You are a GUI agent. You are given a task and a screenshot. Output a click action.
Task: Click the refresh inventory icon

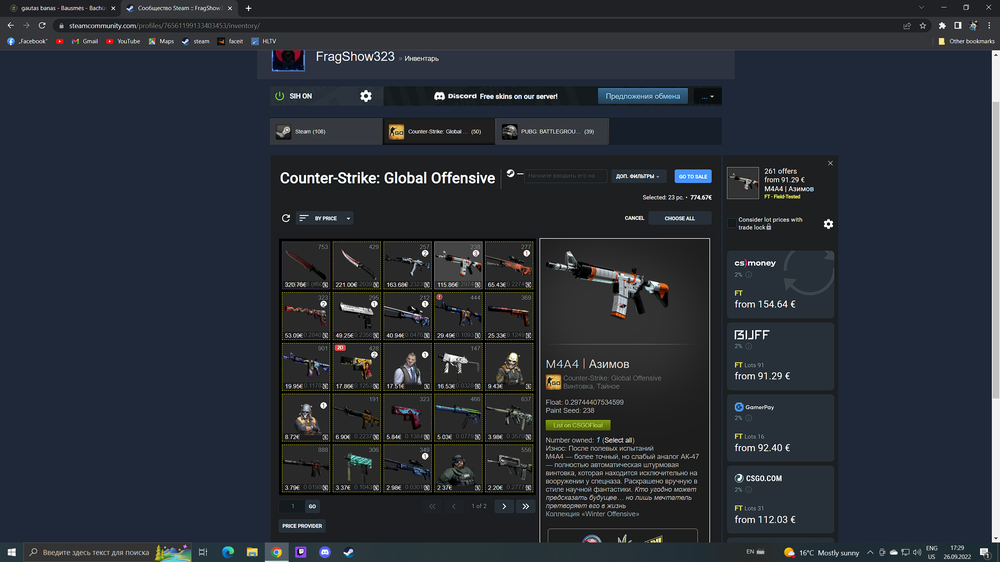click(x=286, y=218)
